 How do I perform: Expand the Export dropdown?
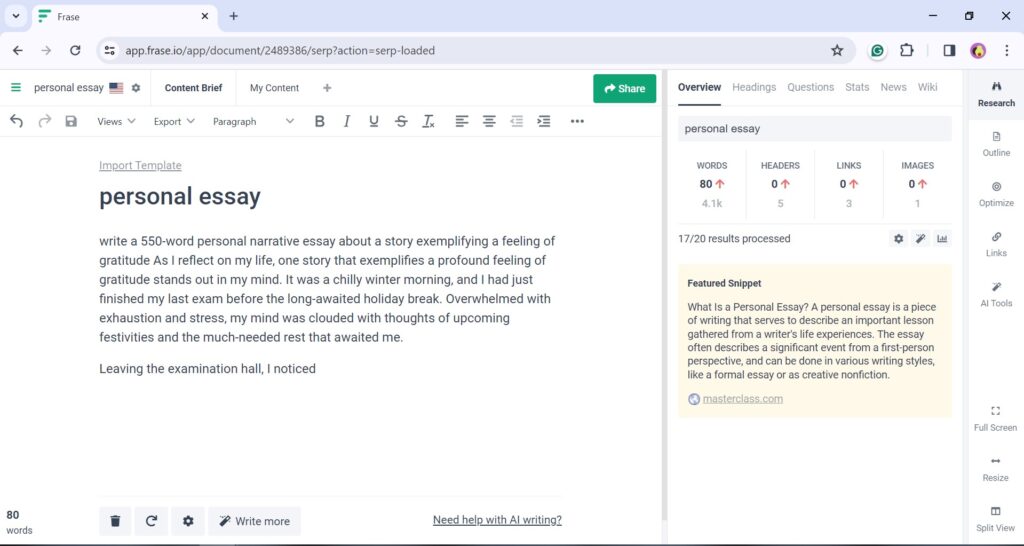coord(174,121)
